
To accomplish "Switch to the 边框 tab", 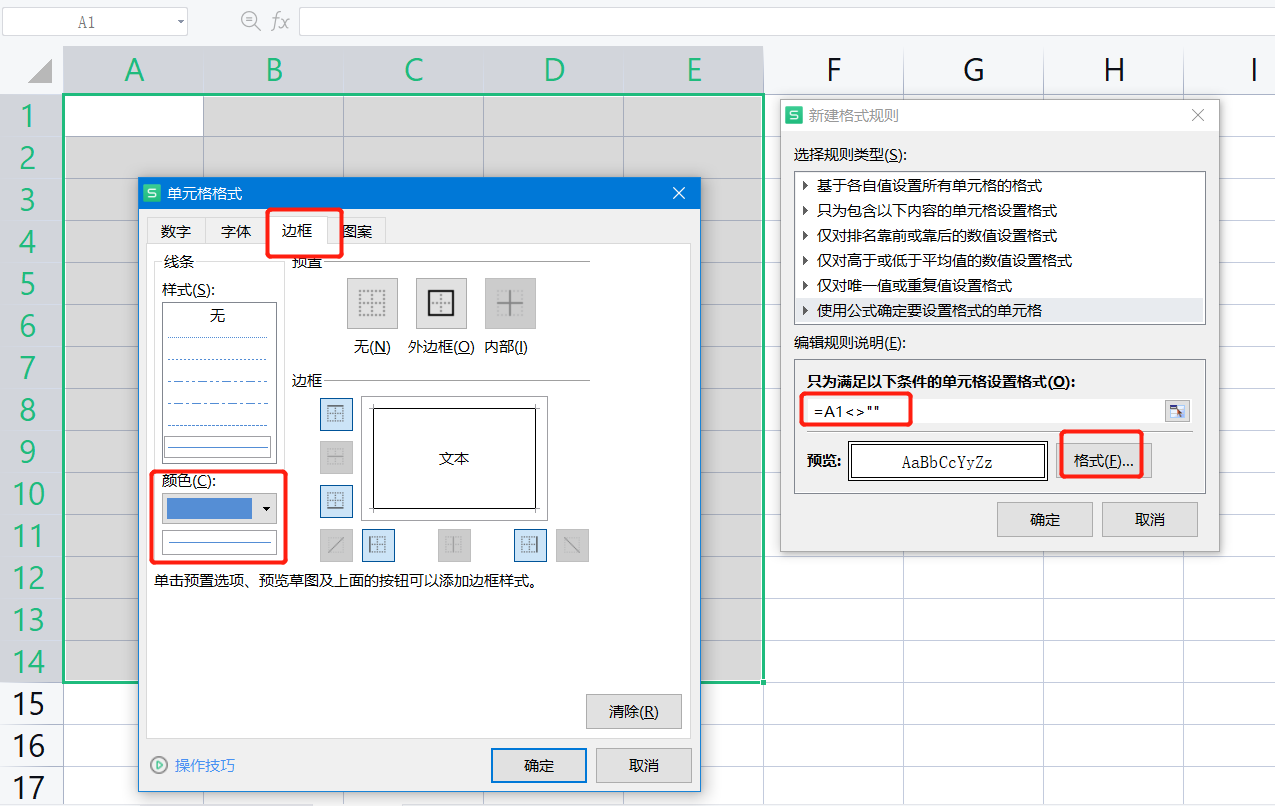I will coord(297,230).
